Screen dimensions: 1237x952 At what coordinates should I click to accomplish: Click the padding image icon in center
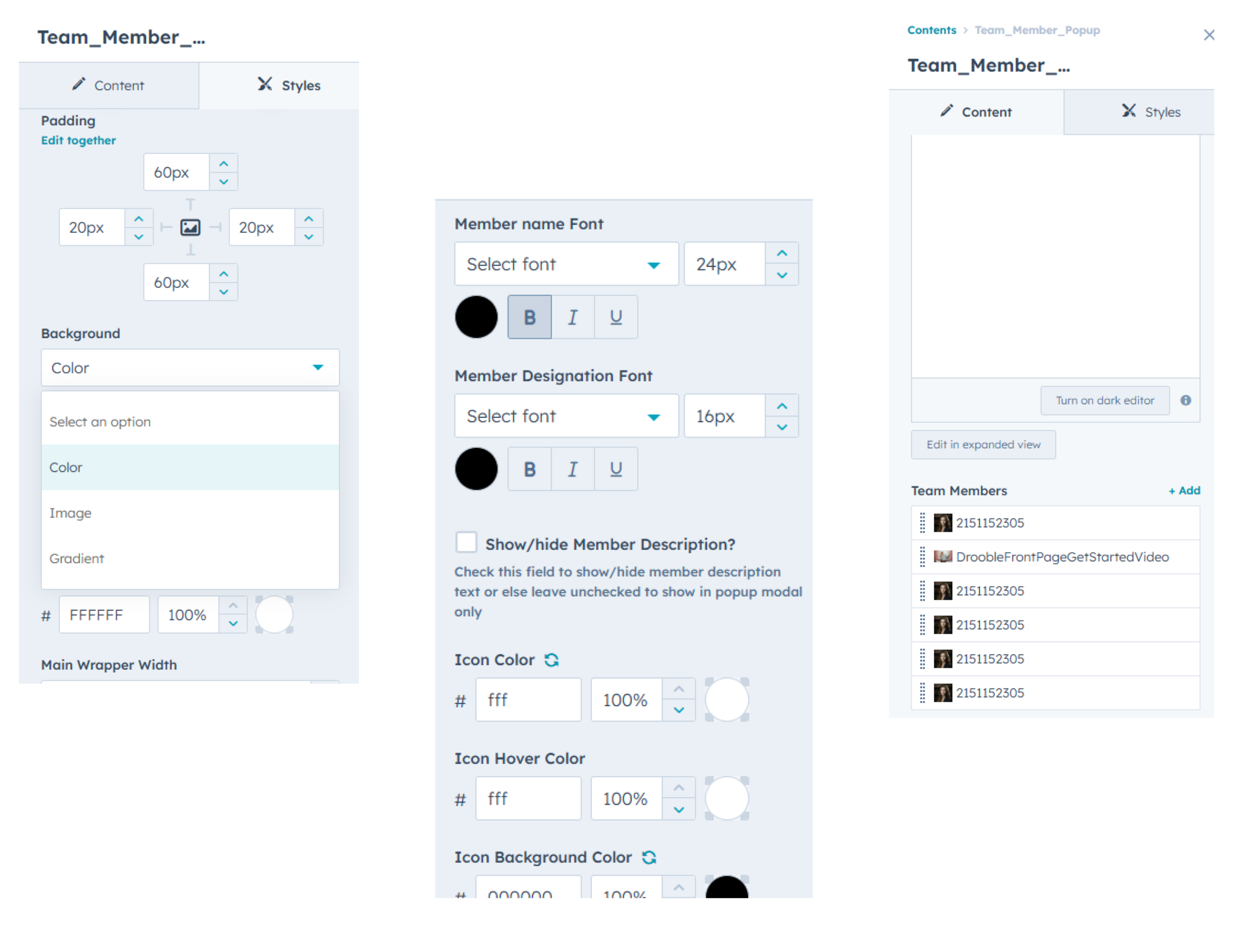point(190,227)
